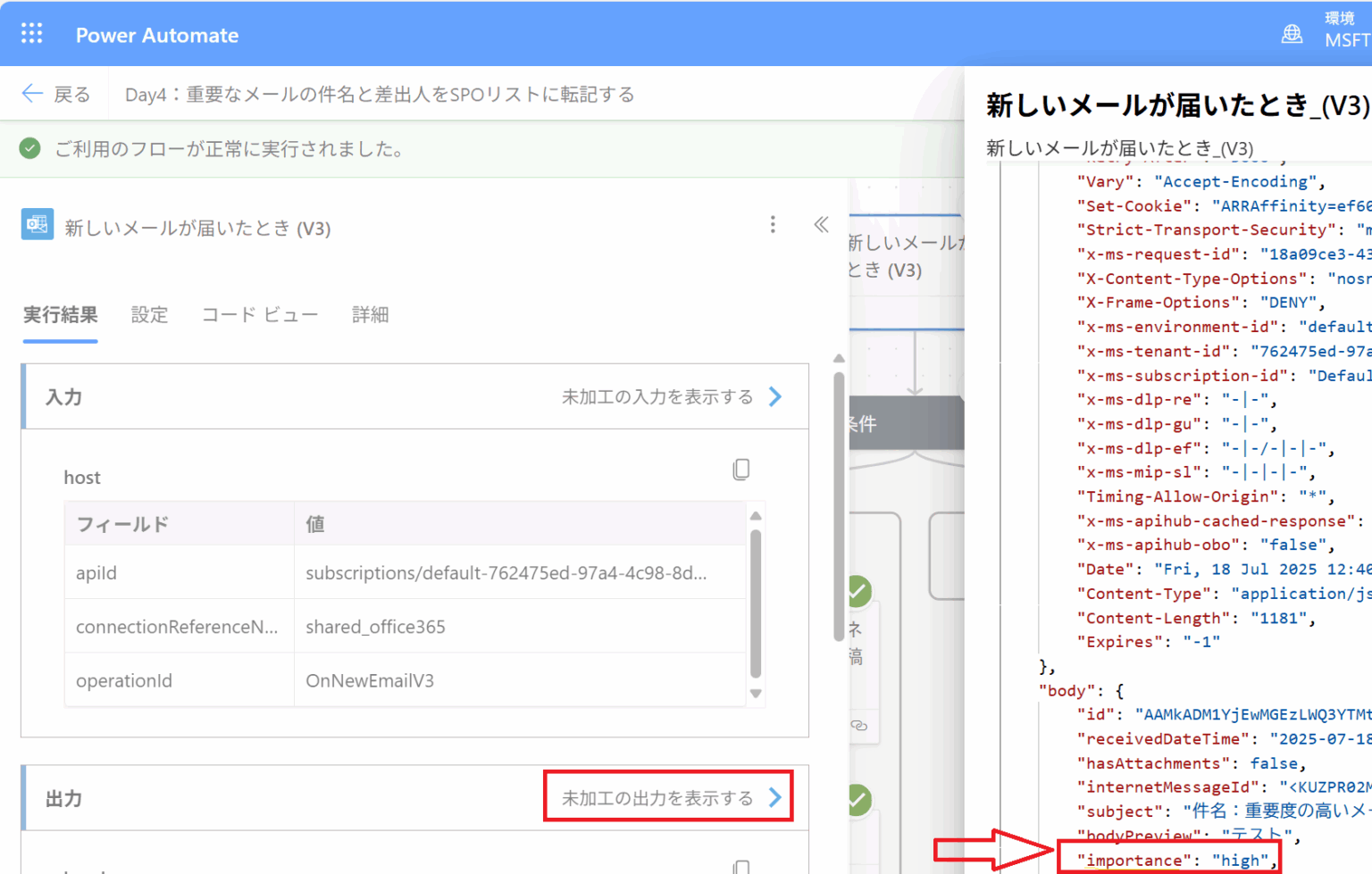This screenshot has width=1372, height=874.
Task: Click the back arrow icon beside 戻る
Action: click(x=32, y=93)
